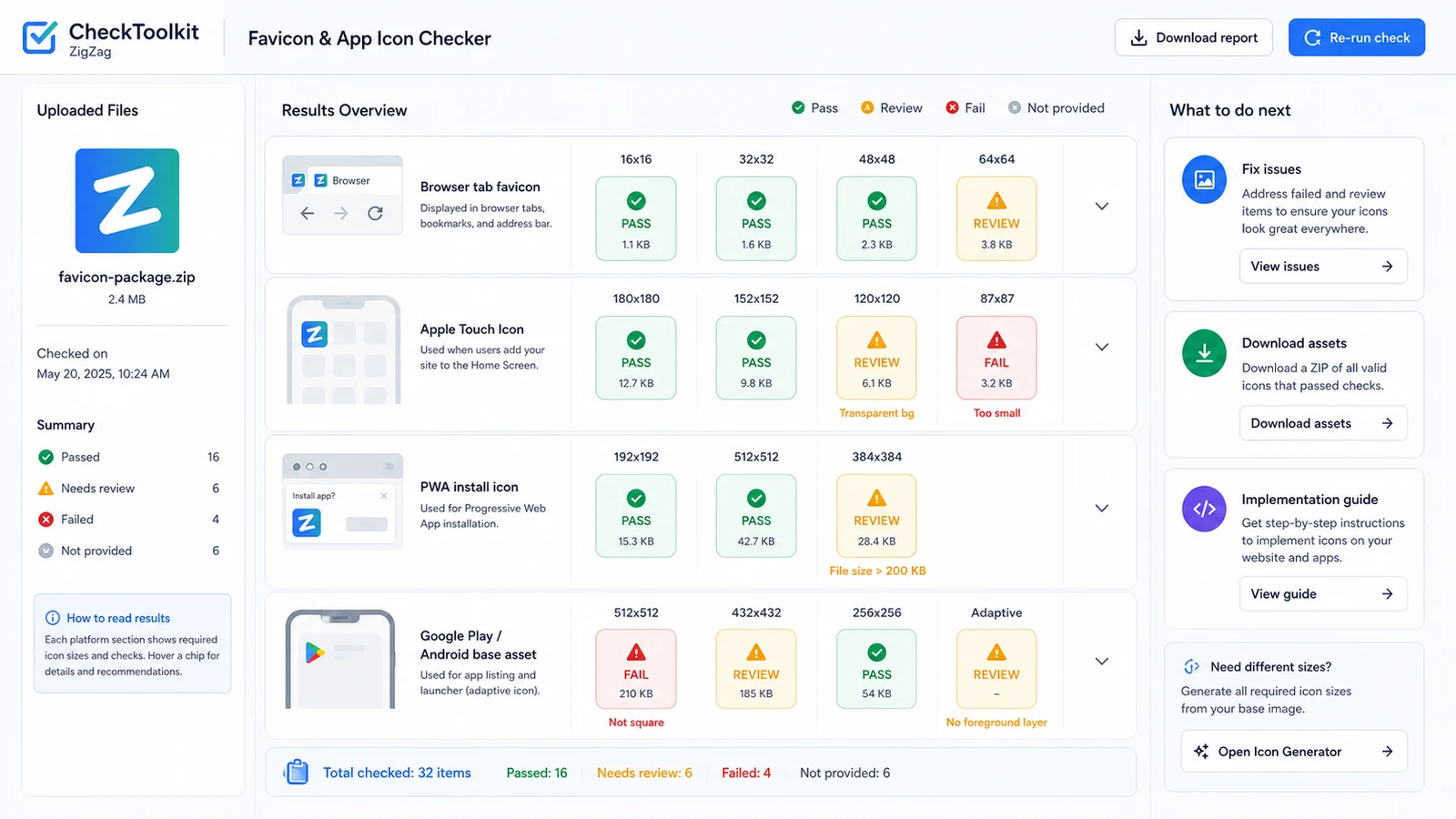1456x819 pixels.
Task: Click the clipboard icon beside Total checked
Action: [x=296, y=773]
